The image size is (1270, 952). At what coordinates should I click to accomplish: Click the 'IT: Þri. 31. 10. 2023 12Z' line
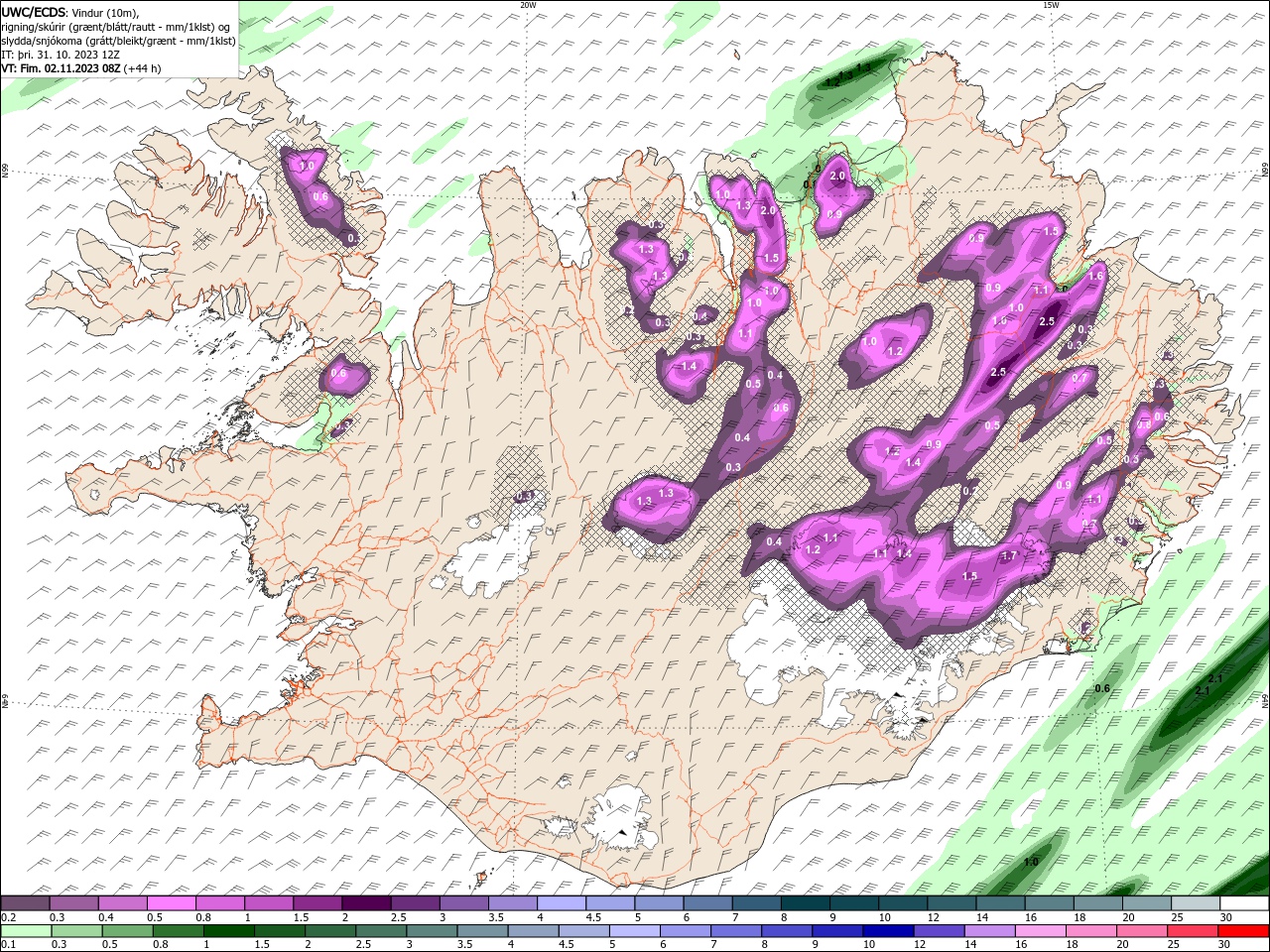(62, 55)
